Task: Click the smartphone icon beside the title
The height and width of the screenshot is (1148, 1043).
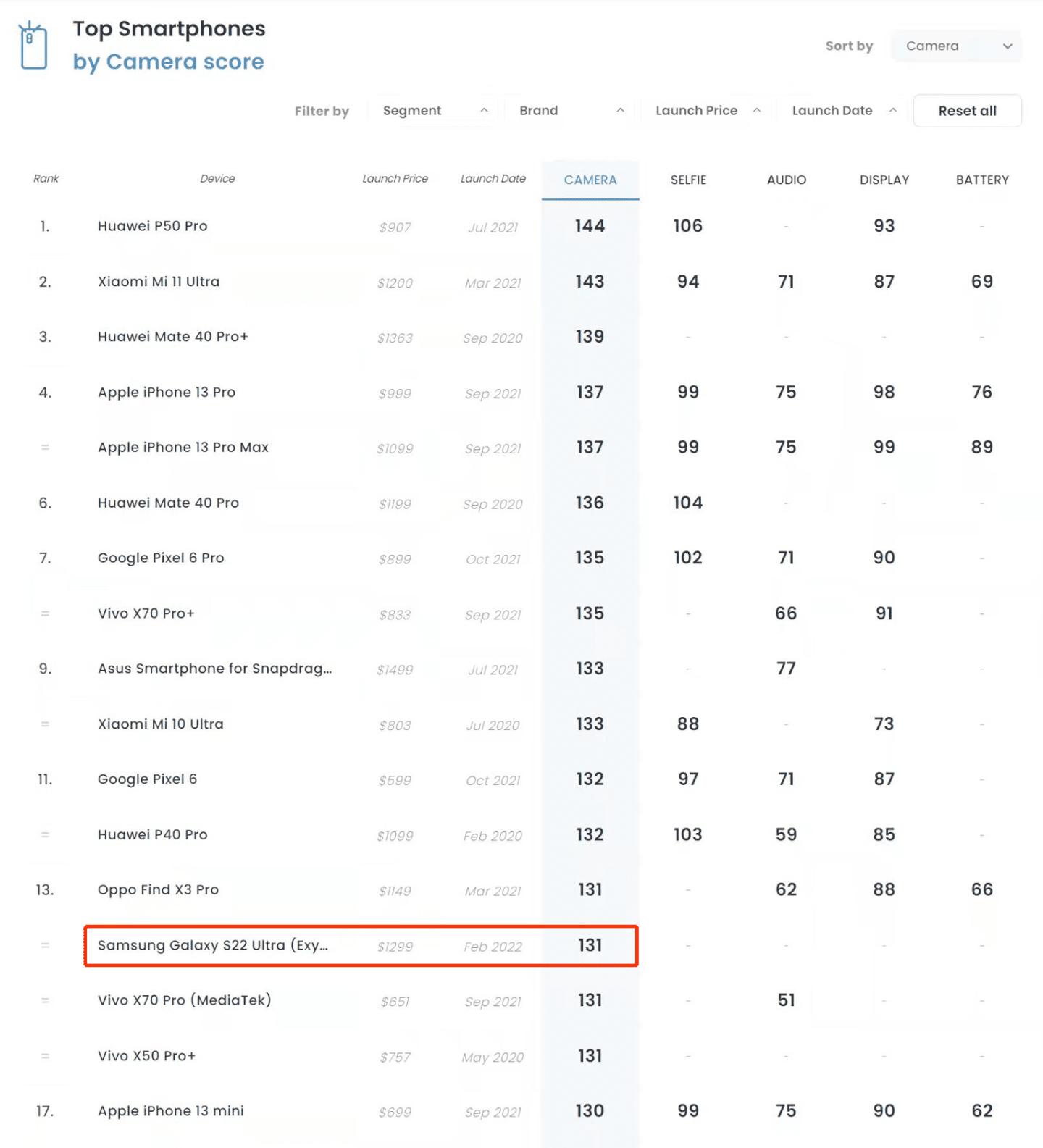Action: tap(33, 46)
